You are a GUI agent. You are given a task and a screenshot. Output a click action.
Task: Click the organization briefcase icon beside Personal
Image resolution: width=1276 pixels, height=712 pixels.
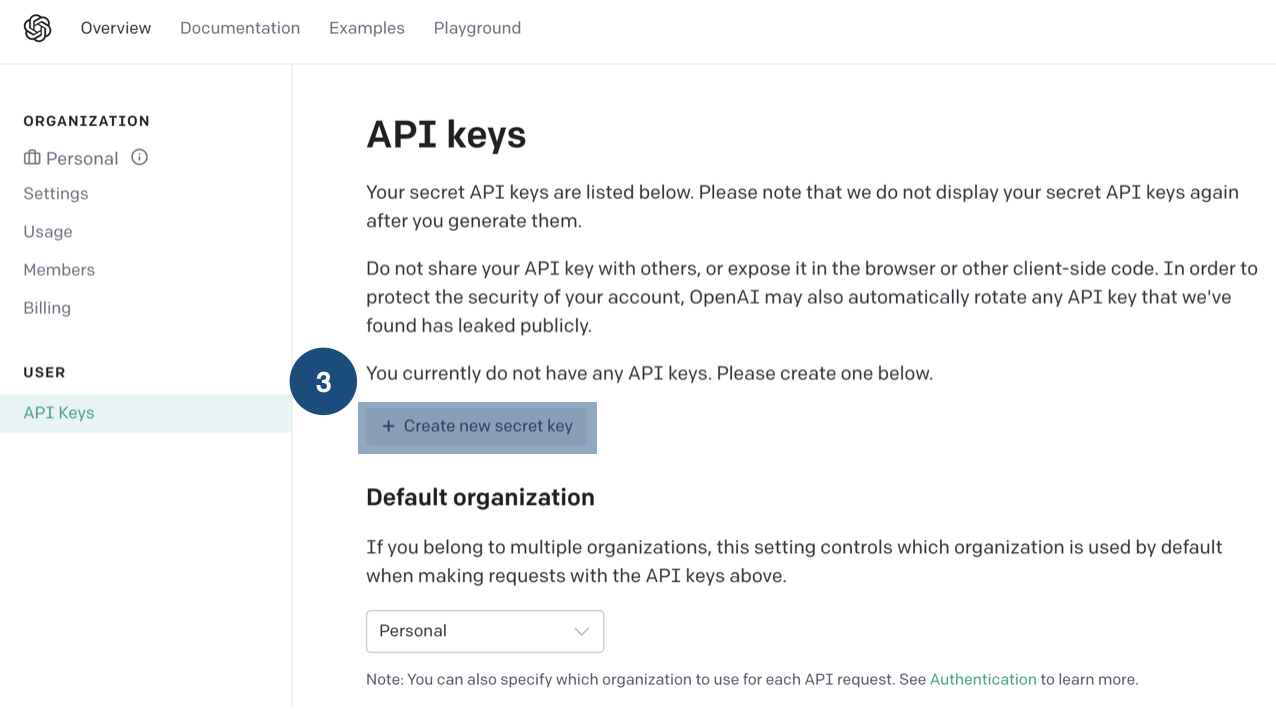point(30,157)
